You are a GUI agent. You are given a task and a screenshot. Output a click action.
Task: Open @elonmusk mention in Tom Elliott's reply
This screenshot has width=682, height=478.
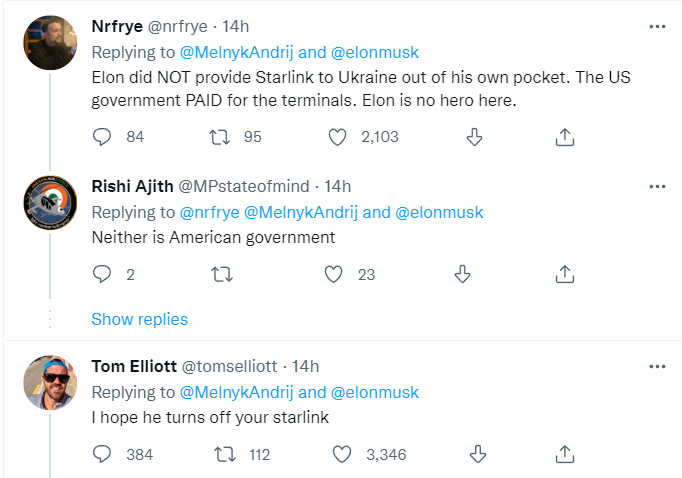tap(375, 392)
